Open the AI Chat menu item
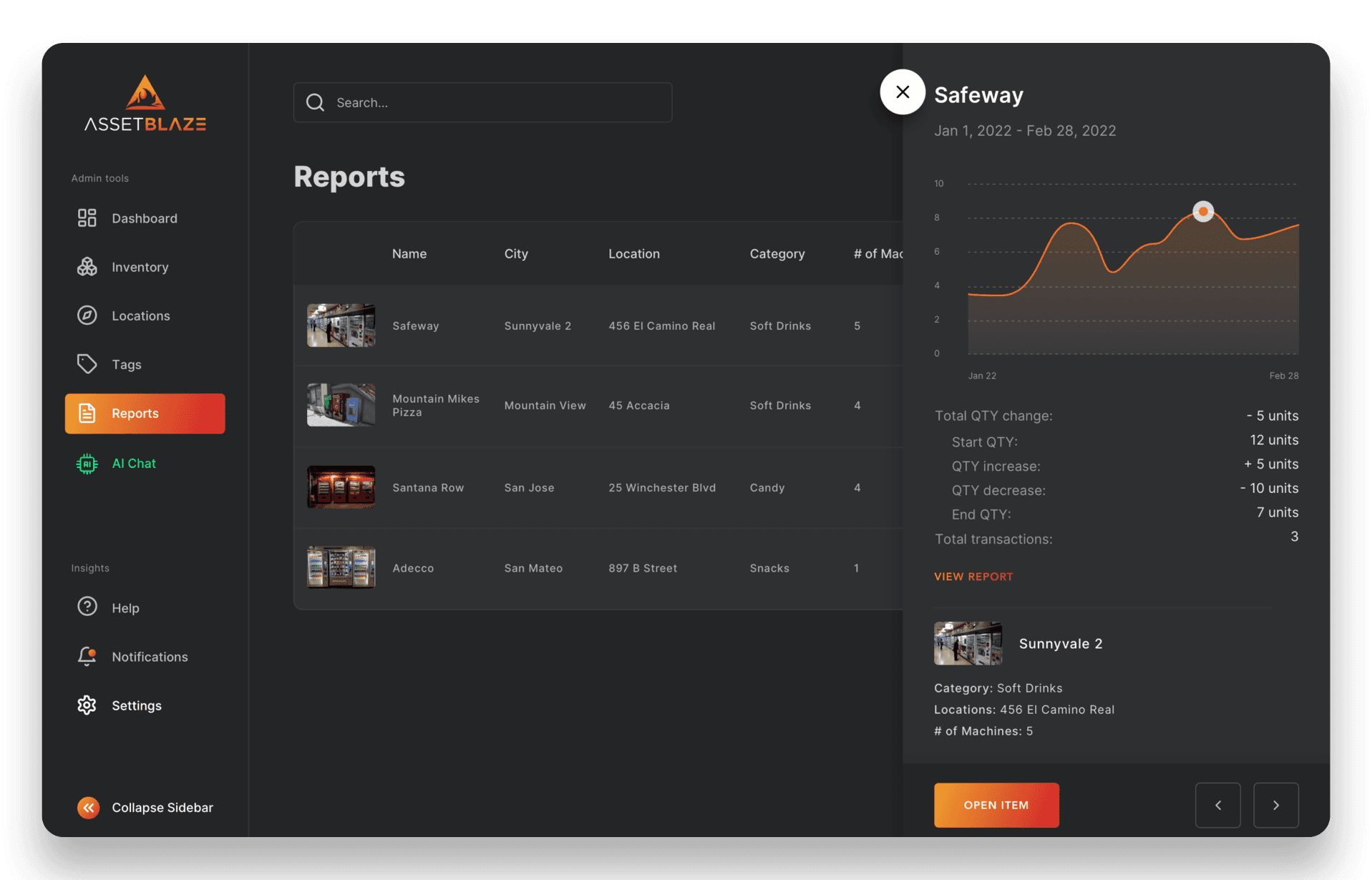1372x880 pixels. 145,464
